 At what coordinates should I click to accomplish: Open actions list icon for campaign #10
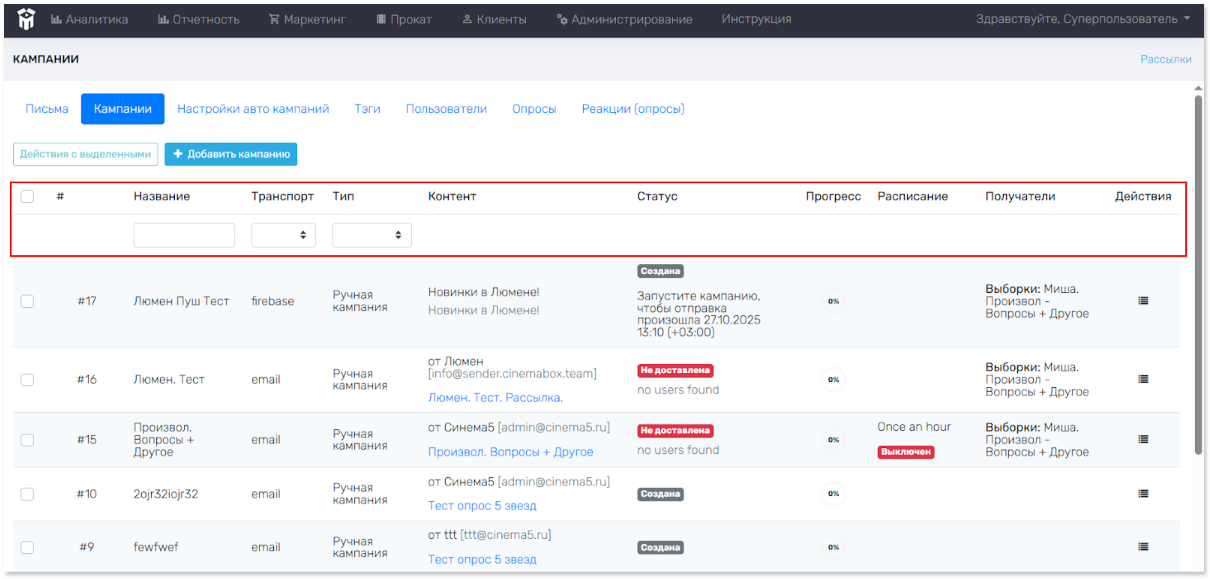pyautogui.click(x=1143, y=493)
